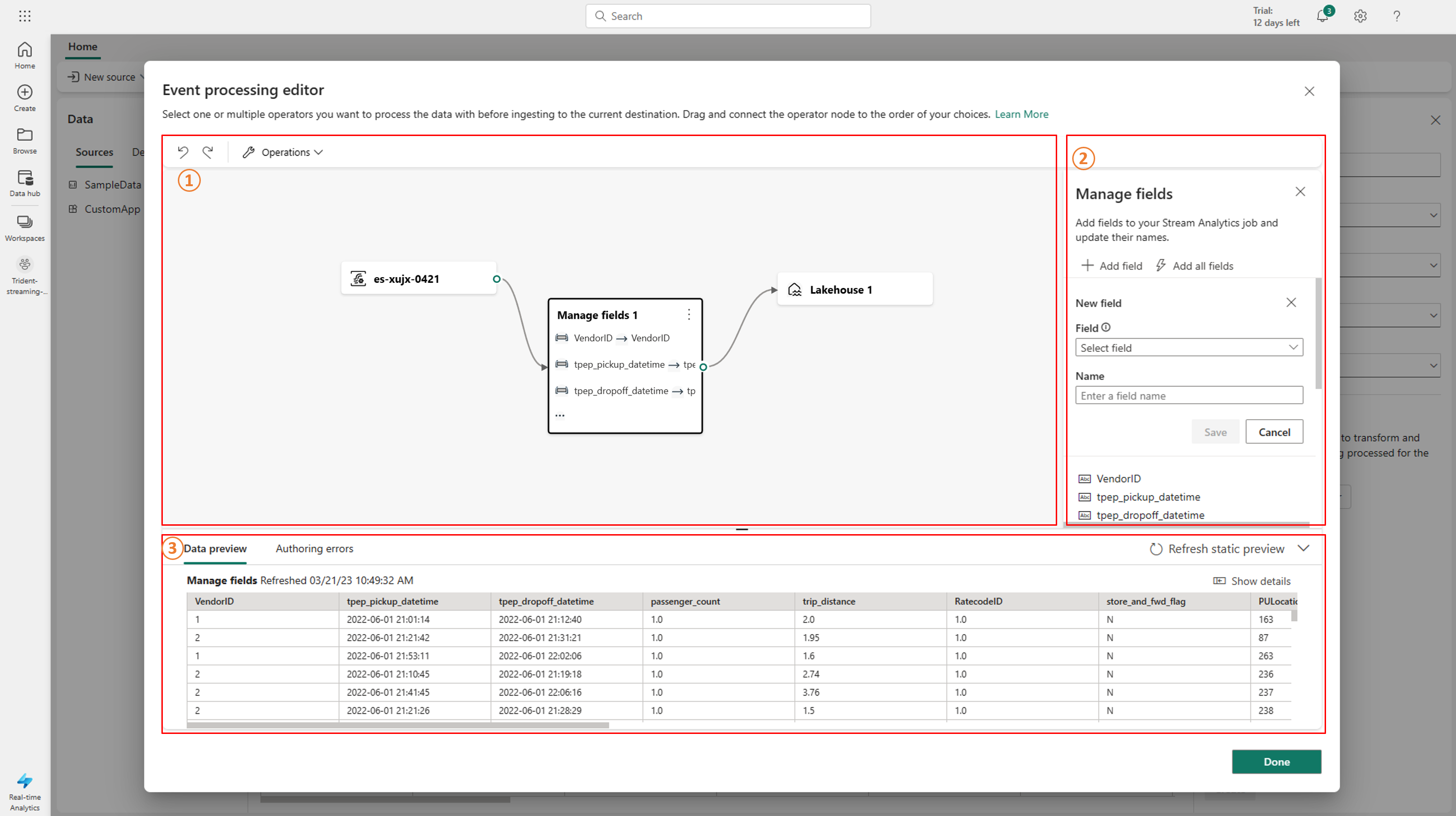The image size is (1456, 816).
Task: Click the preview pane splitter handle
Action: click(741, 529)
